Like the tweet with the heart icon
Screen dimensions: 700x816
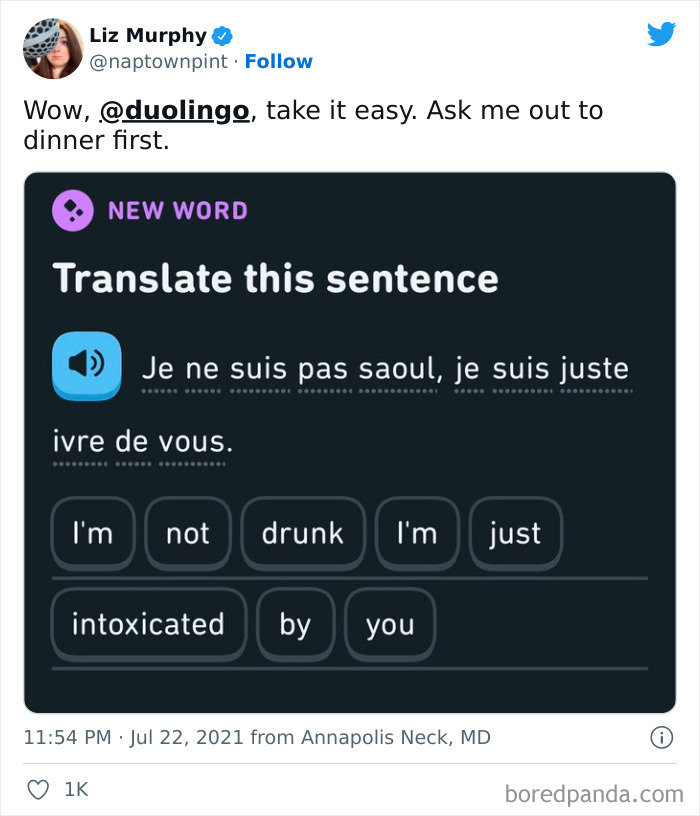[x=38, y=789]
